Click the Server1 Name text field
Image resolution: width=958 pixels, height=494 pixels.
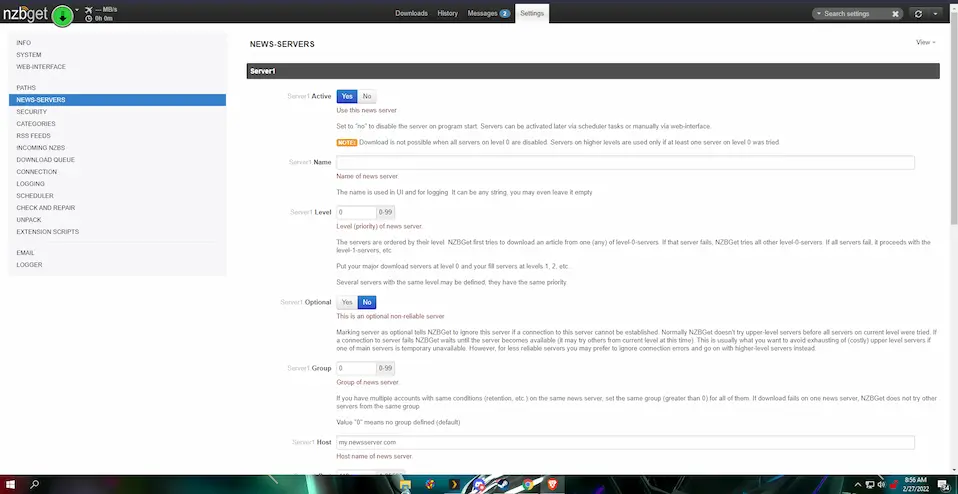tap(625, 162)
